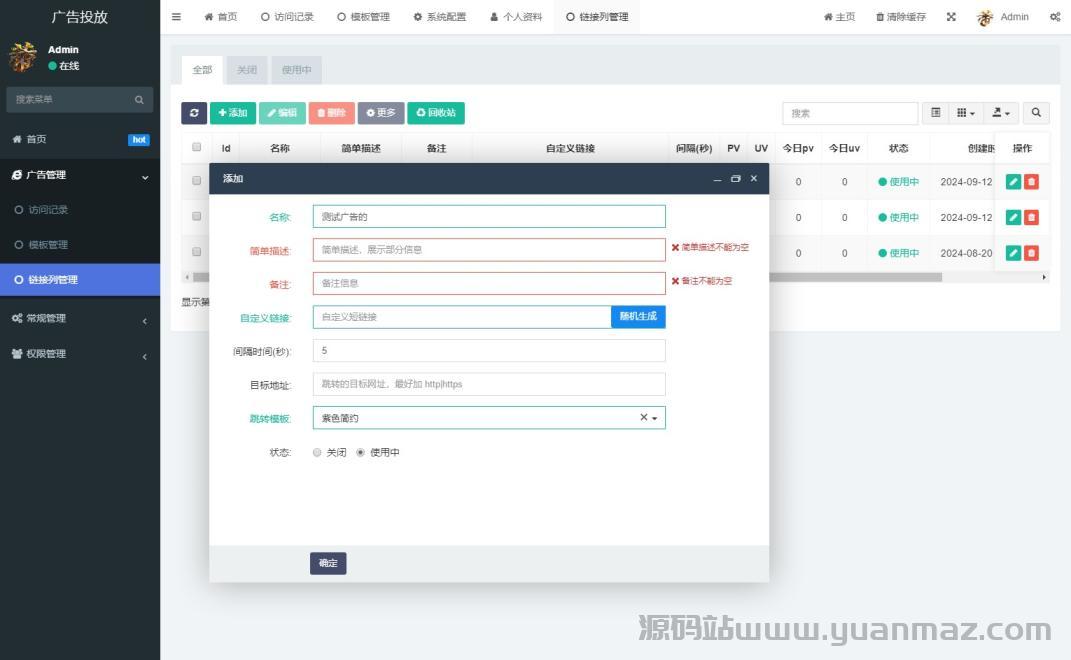1071x660 pixels.
Task: Click red delete icon in last row
Action: (1031, 253)
